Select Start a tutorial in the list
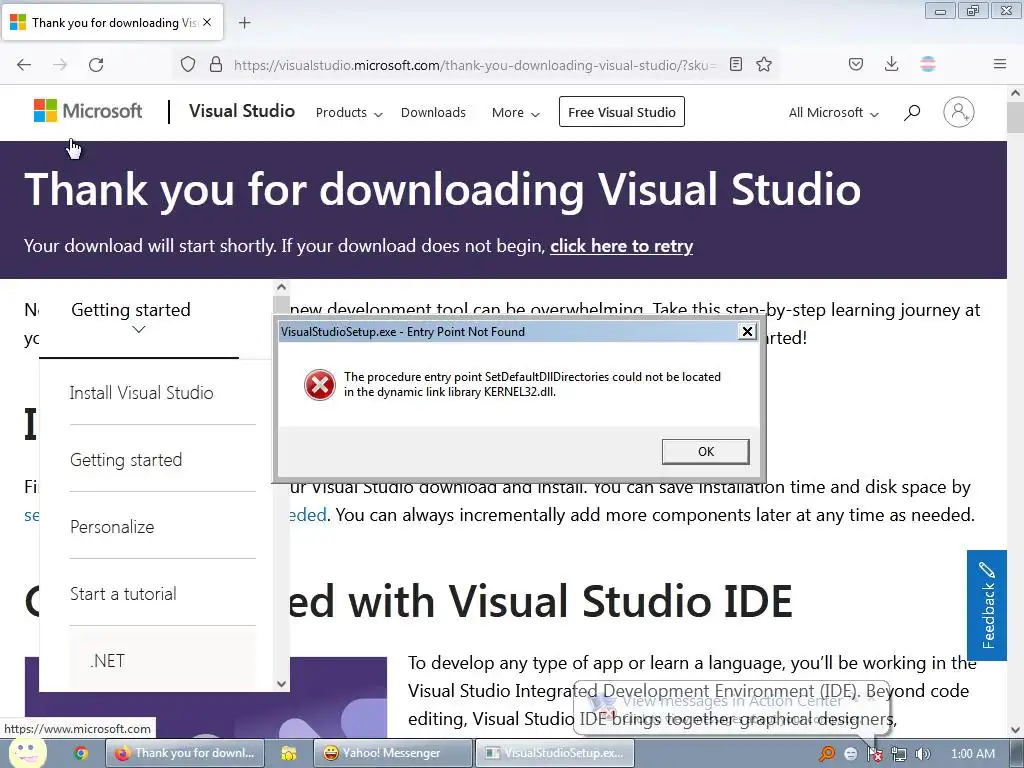1024x768 pixels. coord(123,594)
